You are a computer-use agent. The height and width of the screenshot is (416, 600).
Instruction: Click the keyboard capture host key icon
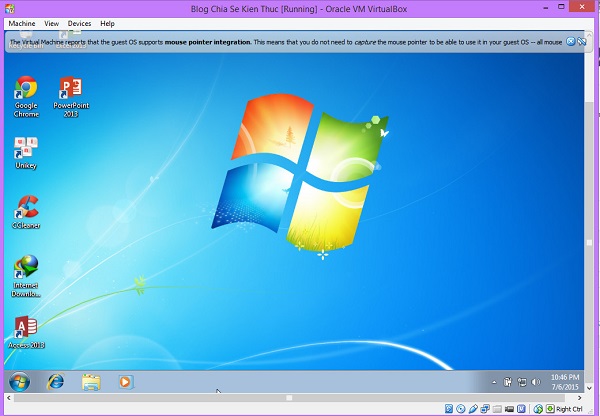coord(550,409)
